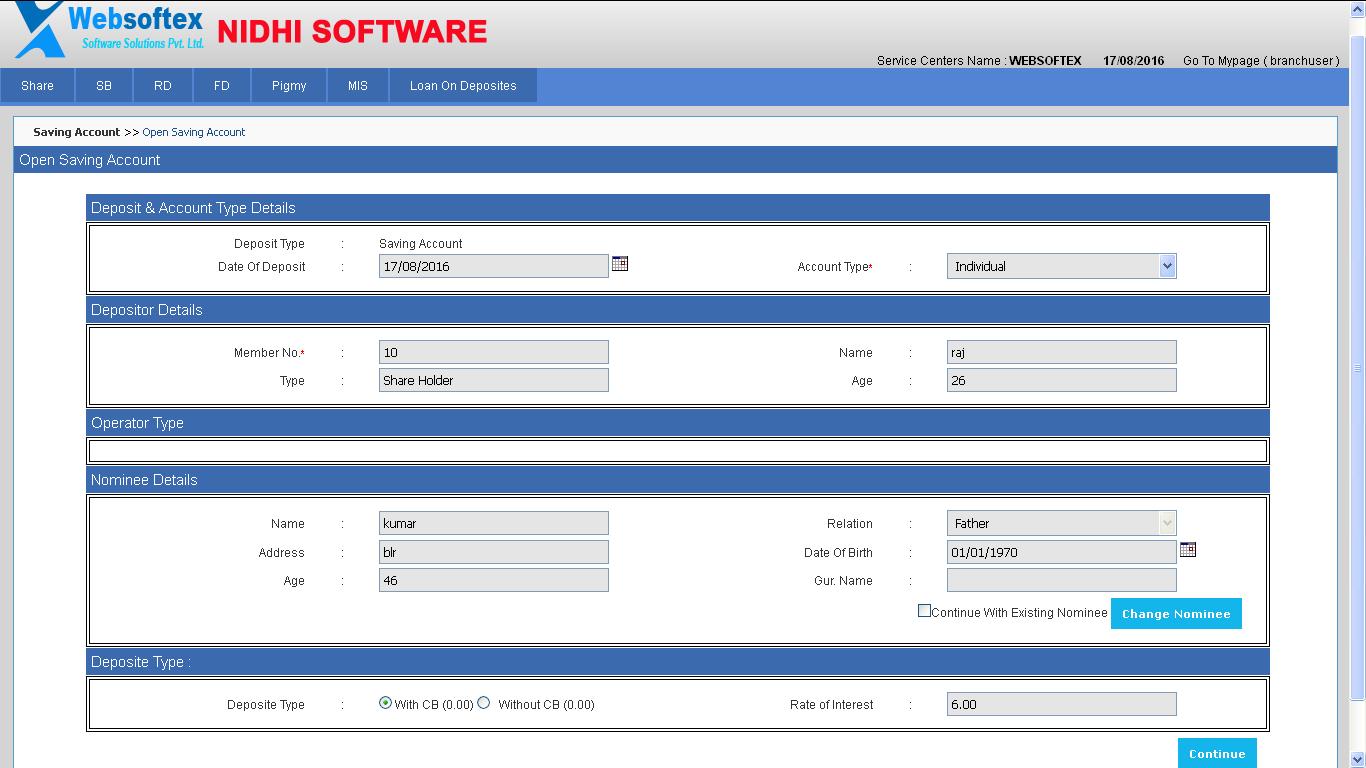
Task: Click the vertical page scrollbar
Action: (1358, 367)
